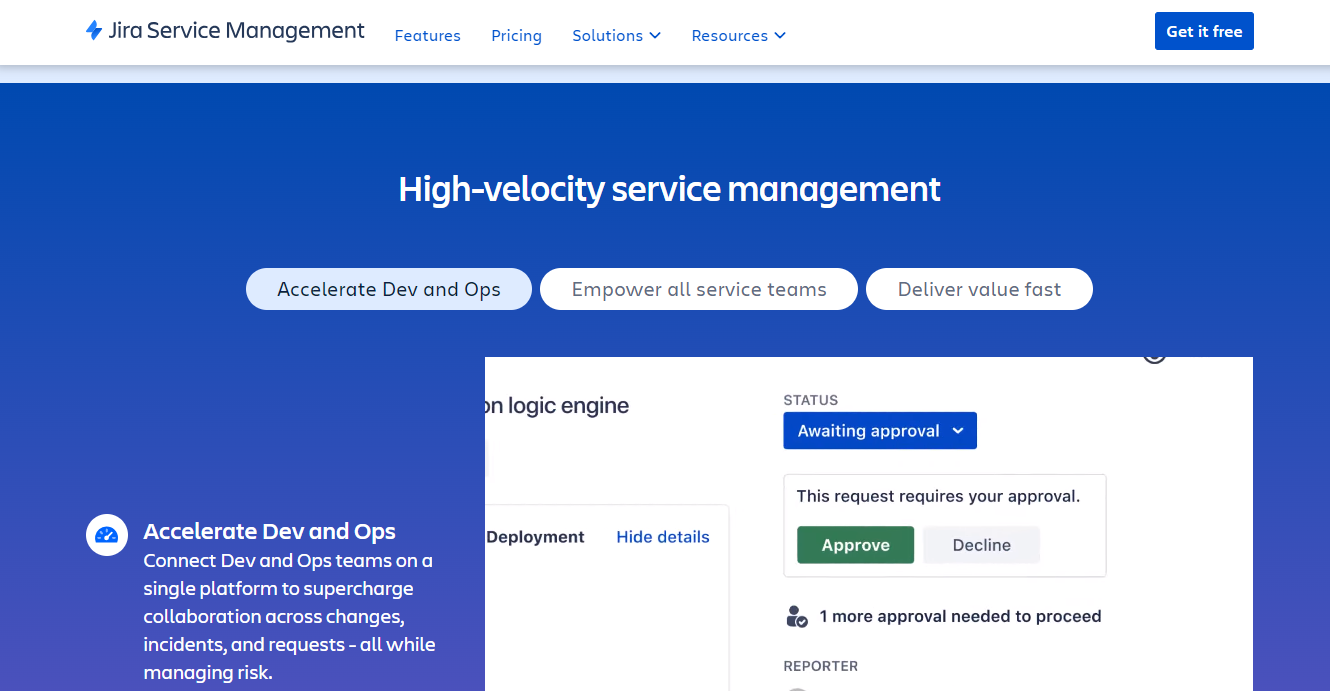The height and width of the screenshot is (691, 1330).
Task: Click the Hide details link
Action: click(663, 537)
